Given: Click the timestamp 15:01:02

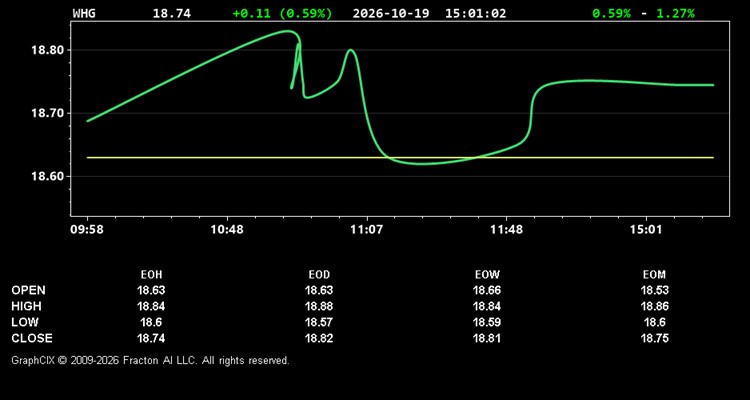Looking at the screenshot, I should point(475,13).
